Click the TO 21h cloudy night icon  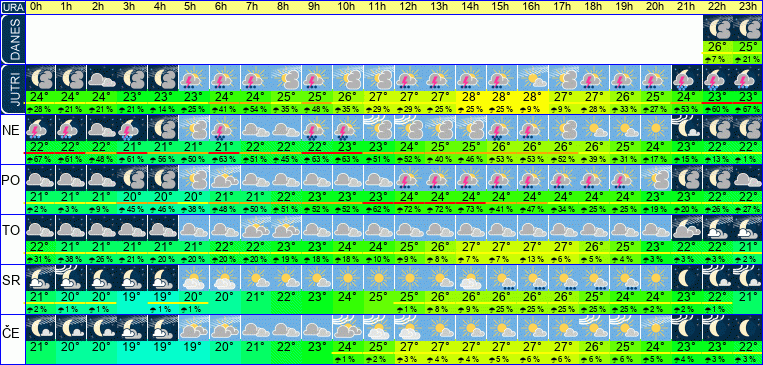coord(687,228)
